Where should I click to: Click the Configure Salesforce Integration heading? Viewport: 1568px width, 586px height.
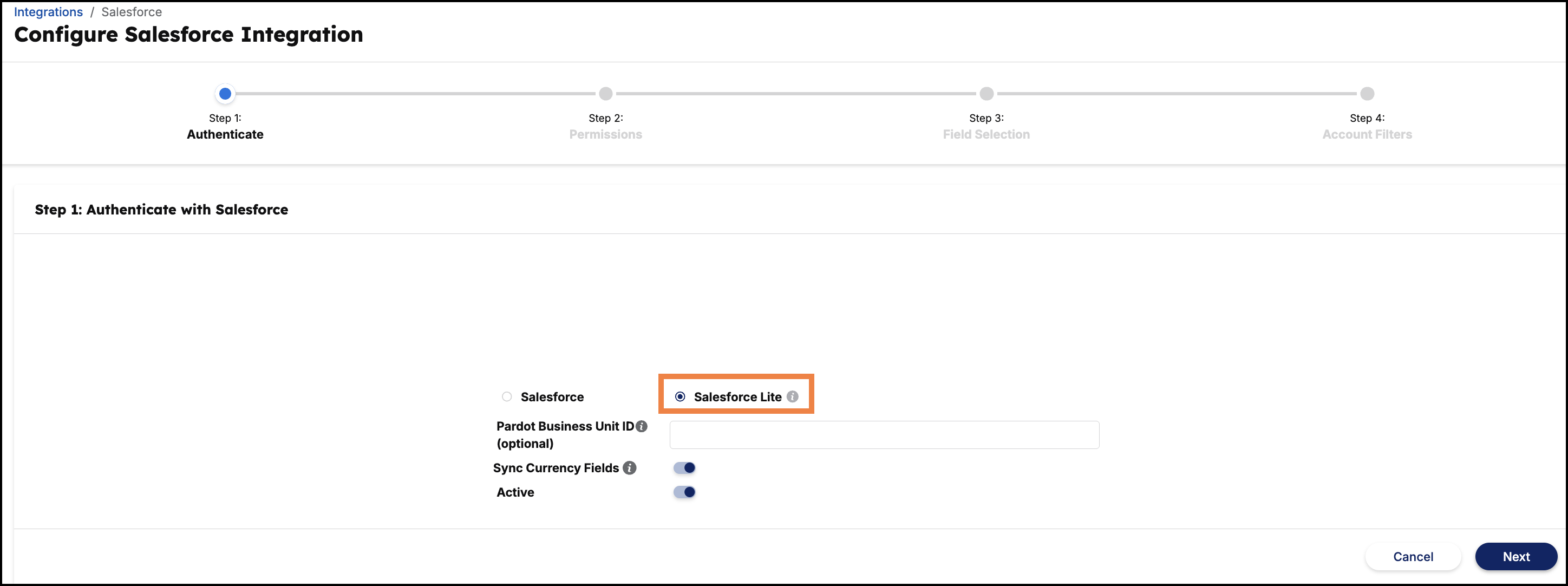pos(189,35)
